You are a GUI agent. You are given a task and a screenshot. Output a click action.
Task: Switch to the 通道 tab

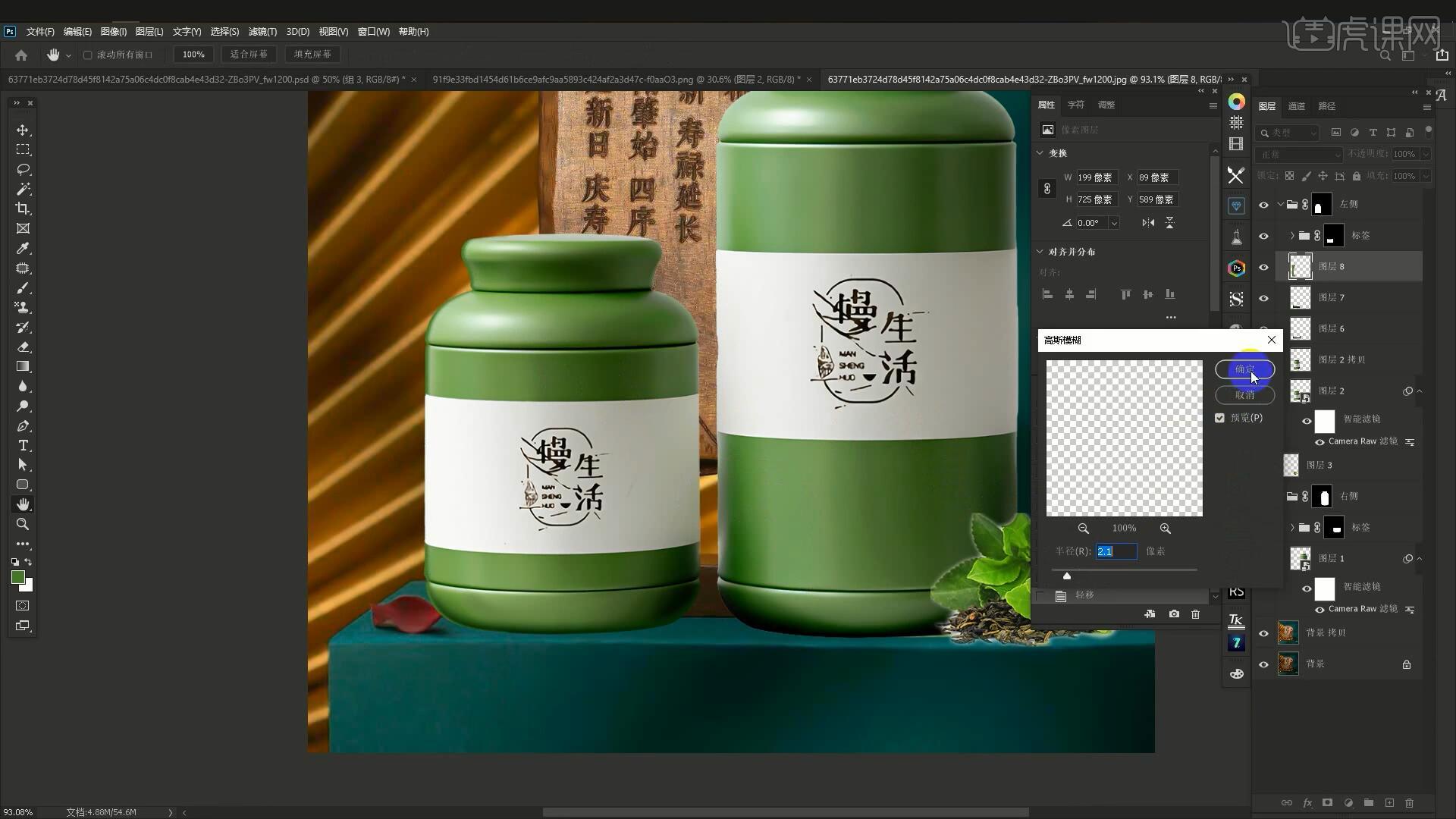point(1297,106)
